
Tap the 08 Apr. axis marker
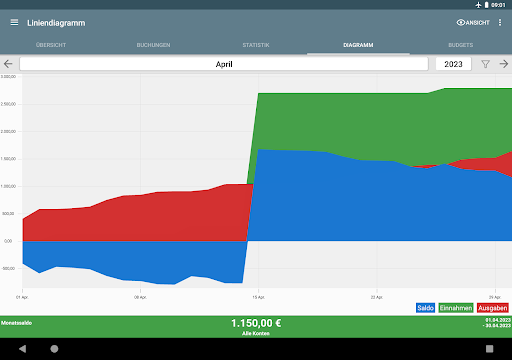(140, 297)
